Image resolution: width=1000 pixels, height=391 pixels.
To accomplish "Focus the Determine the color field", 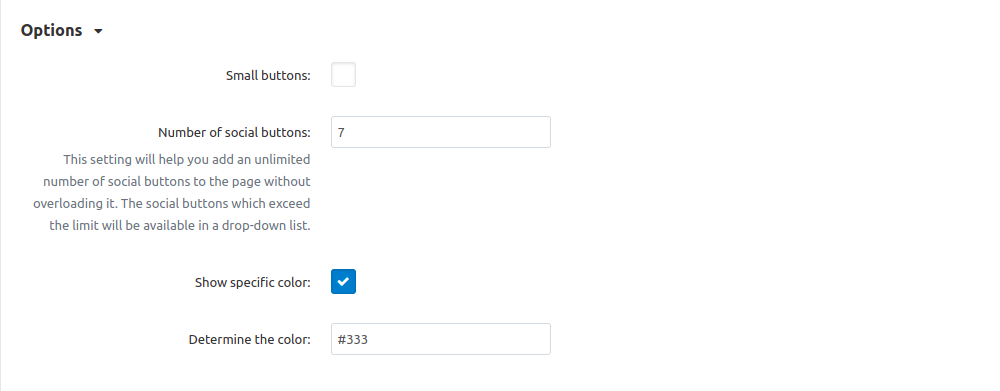I will pos(441,339).
